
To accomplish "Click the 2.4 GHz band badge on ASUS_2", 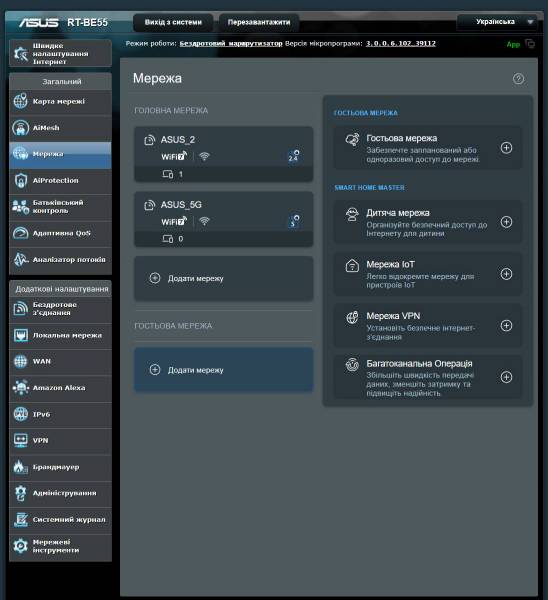I will pos(294,156).
